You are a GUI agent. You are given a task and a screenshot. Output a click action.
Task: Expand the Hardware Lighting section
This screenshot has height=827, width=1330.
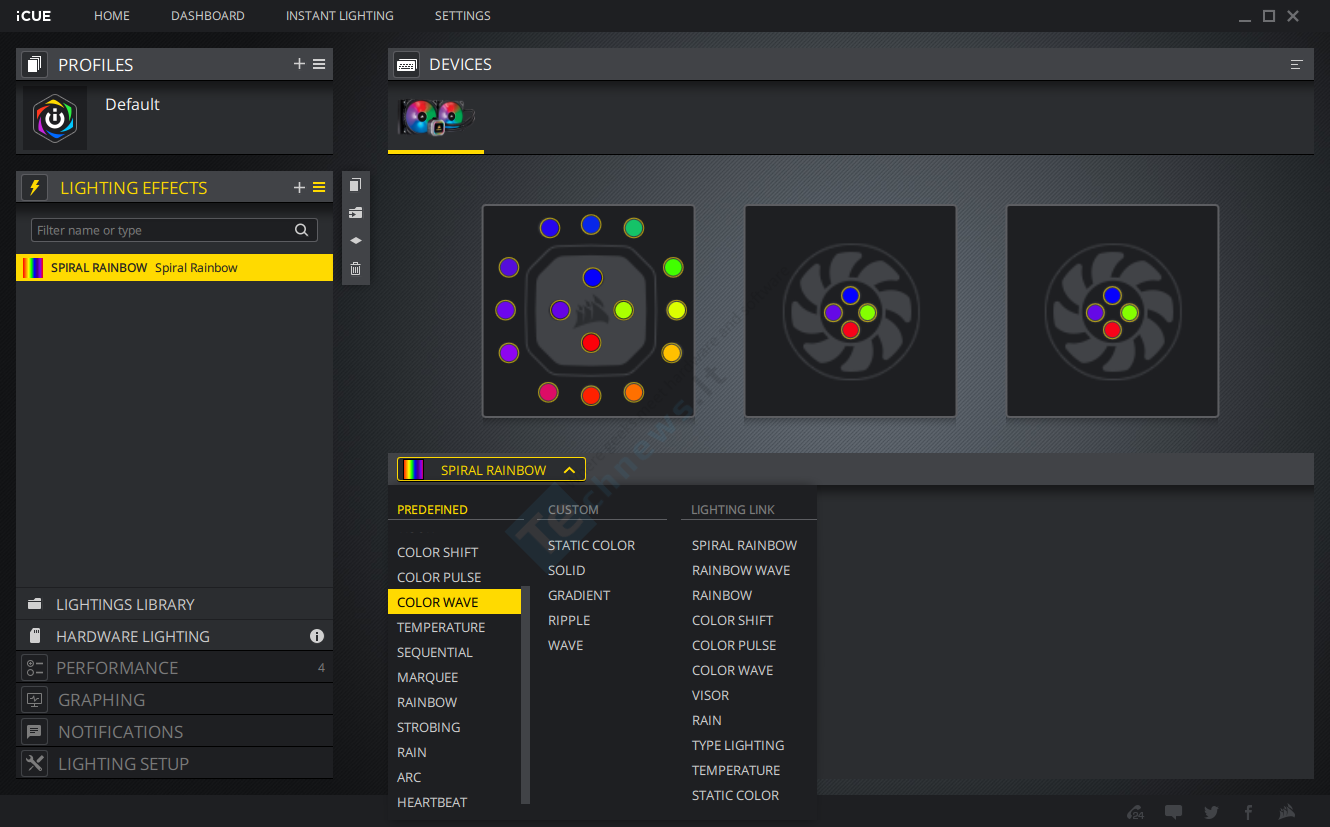174,636
